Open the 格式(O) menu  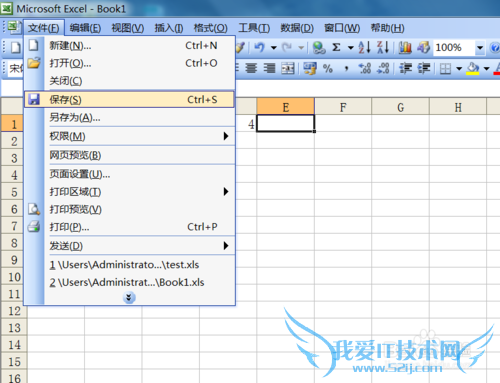click(x=211, y=28)
